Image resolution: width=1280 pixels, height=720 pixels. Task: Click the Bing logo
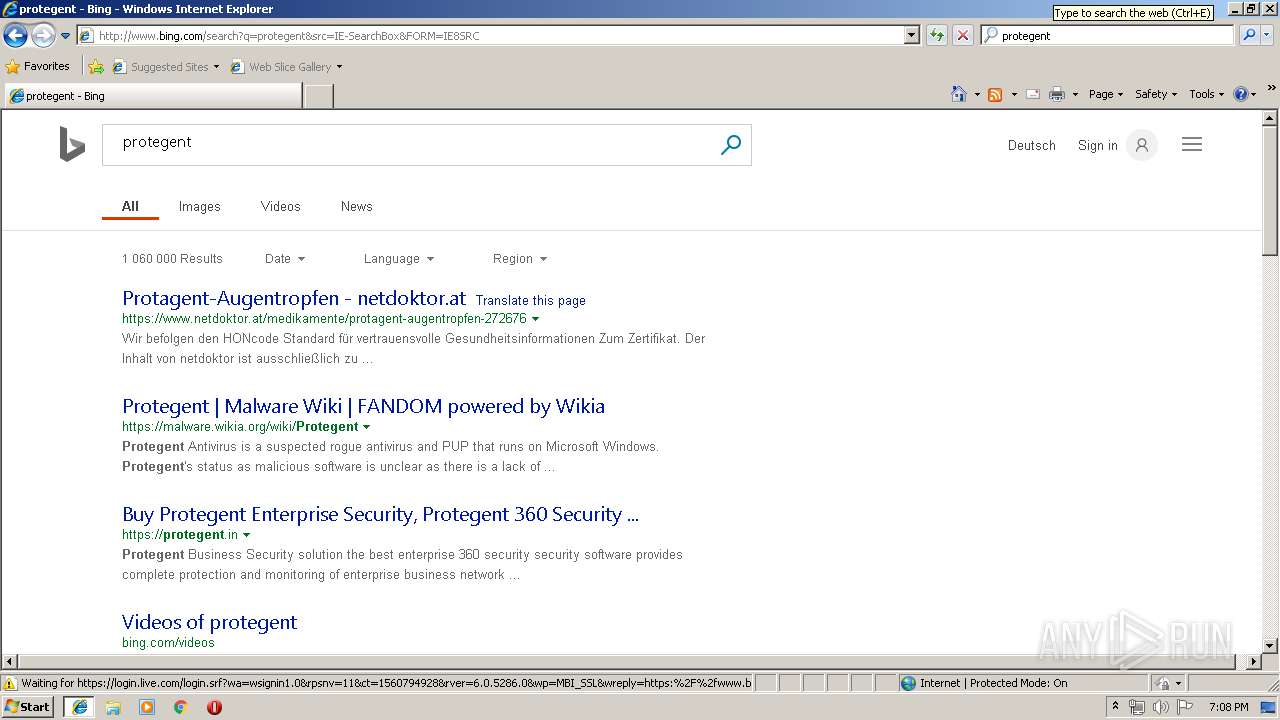pos(72,144)
